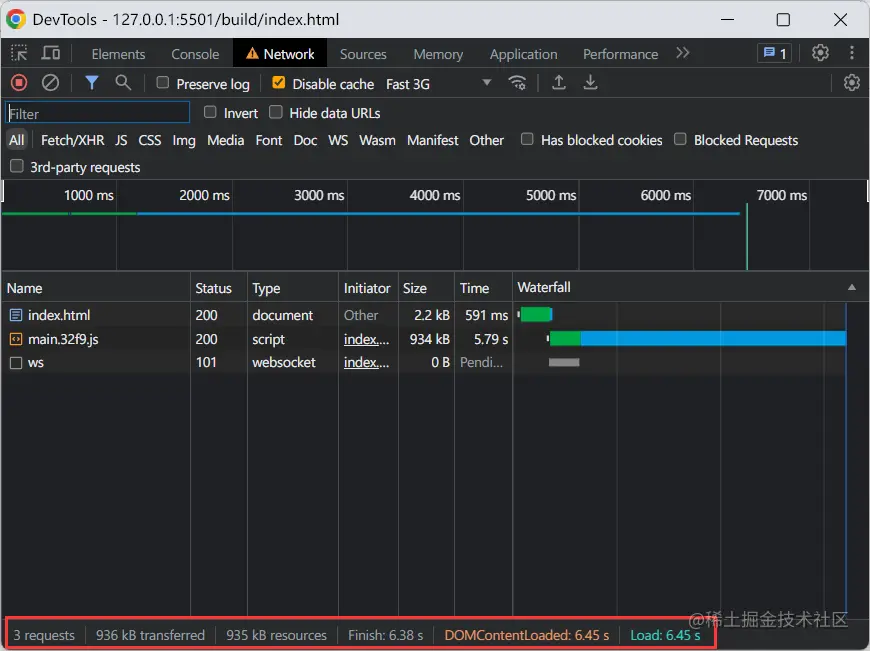Screen dimensions: 870x651
Task: Minimize the DevTools window
Action: pyautogui.click(x=727, y=20)
